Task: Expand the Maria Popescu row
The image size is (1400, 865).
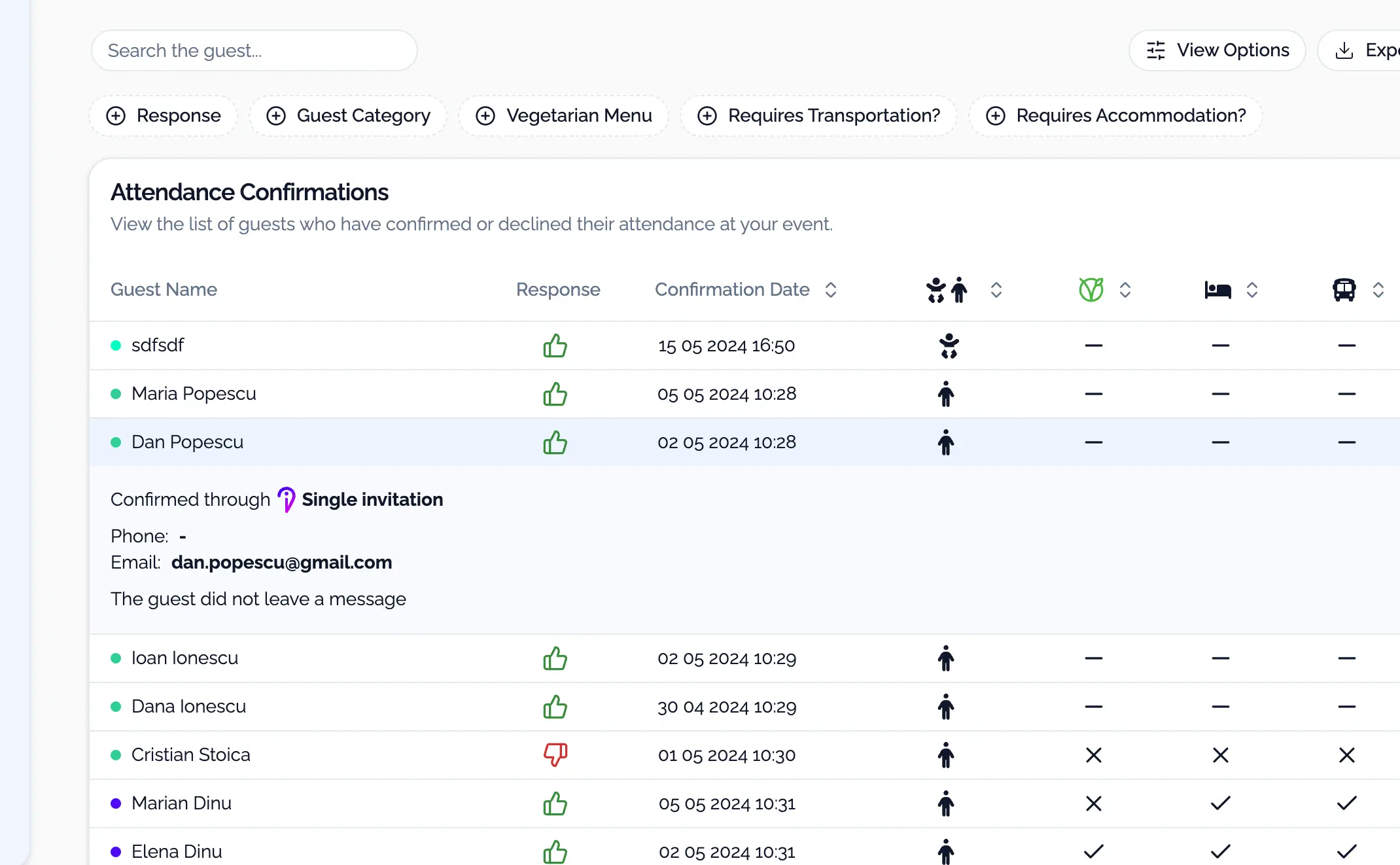Action: tap(744, 394)
